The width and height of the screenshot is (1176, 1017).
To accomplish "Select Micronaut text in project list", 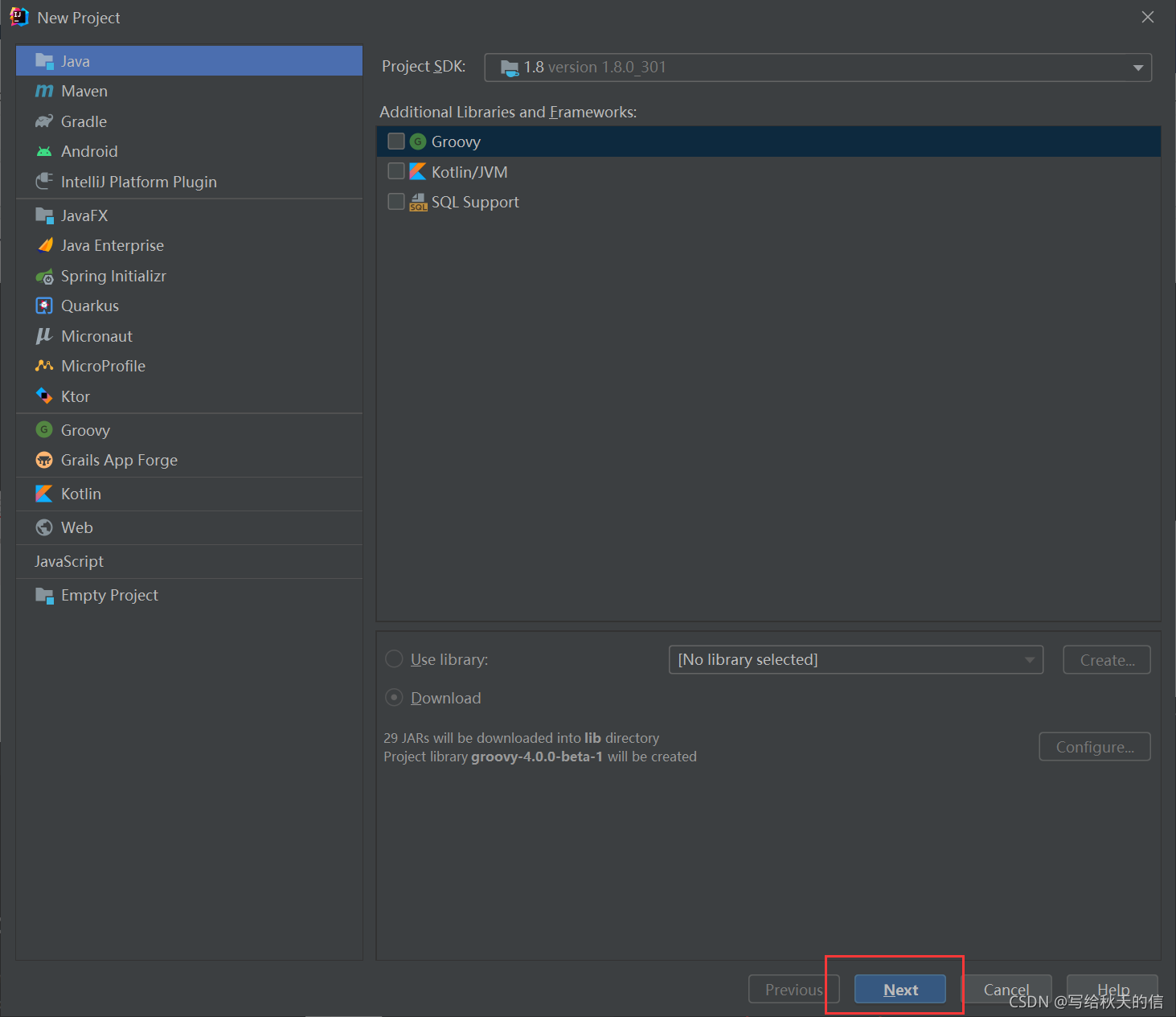I will coord(96,336).
